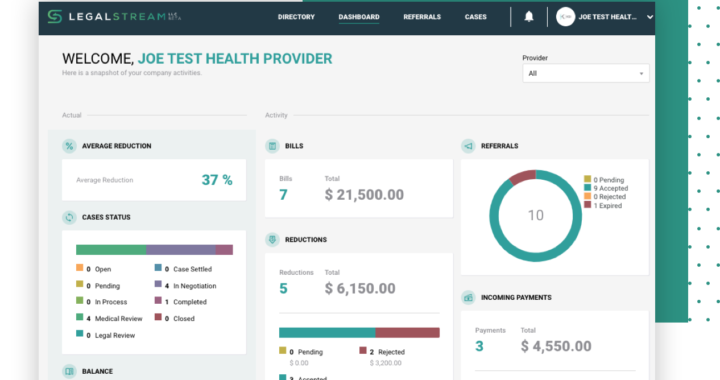Click the Completed legend swatch
The width and height of the screenshot is (720, 380).
click(158, 301)
